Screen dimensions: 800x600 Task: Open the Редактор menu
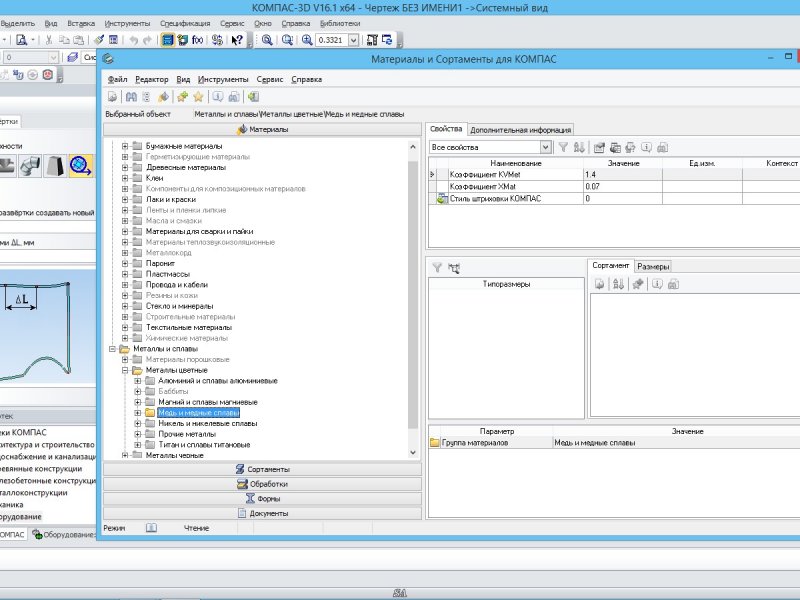tap(152, 80)
